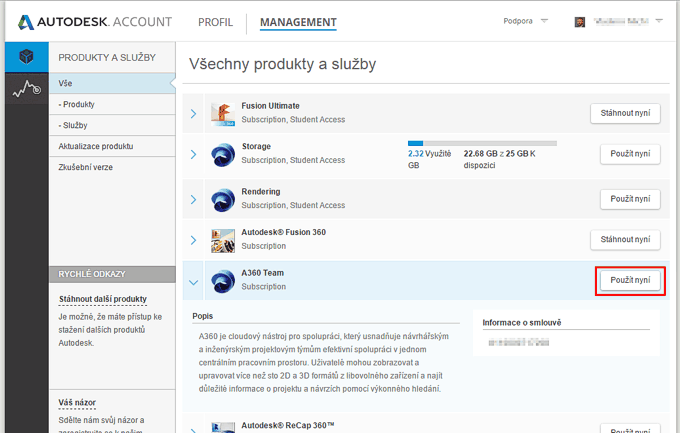
Task: Click the user avatar picture
Action: point(579,22)
